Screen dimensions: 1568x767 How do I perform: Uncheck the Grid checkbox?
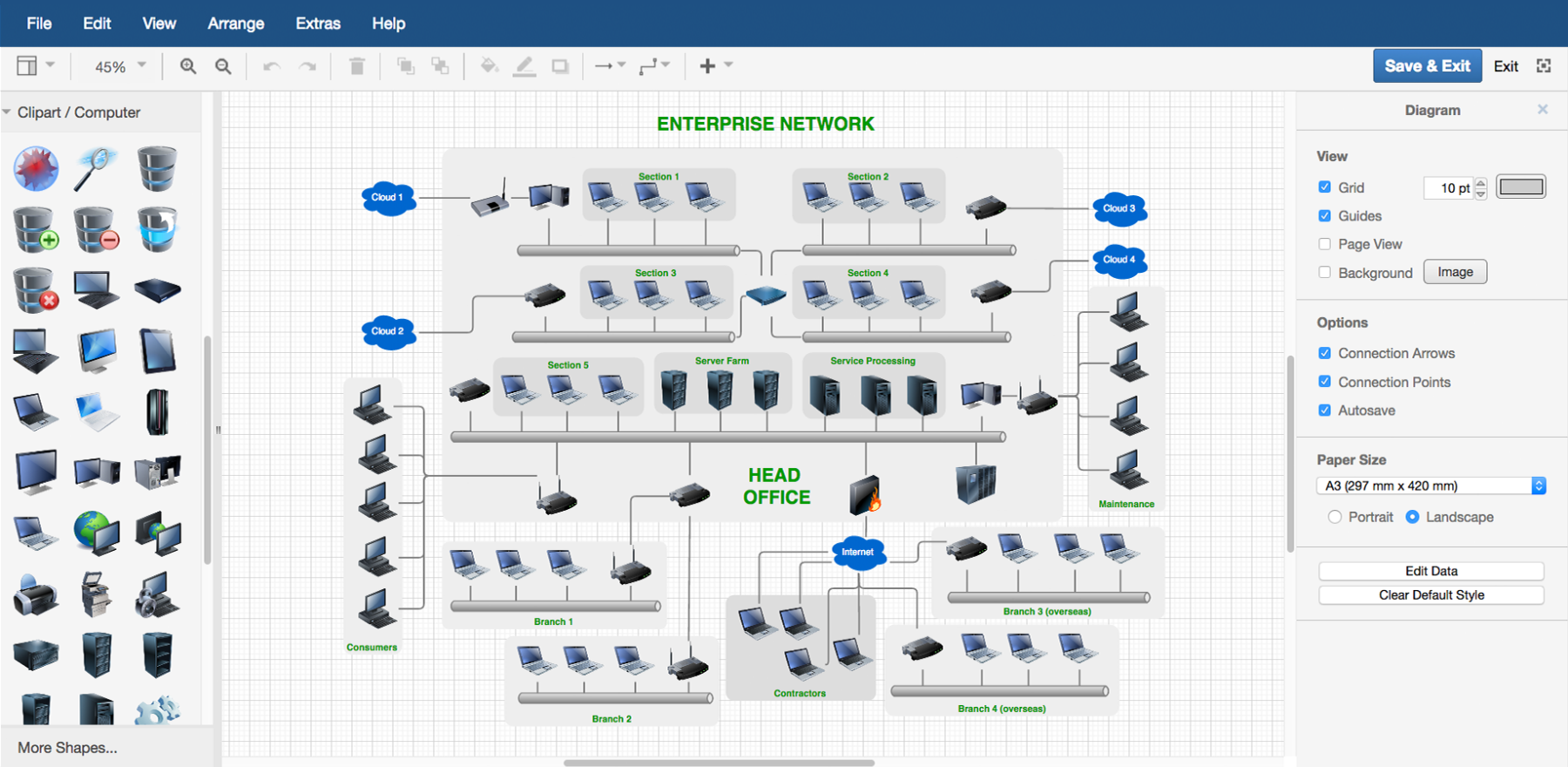pos(1324,187)
